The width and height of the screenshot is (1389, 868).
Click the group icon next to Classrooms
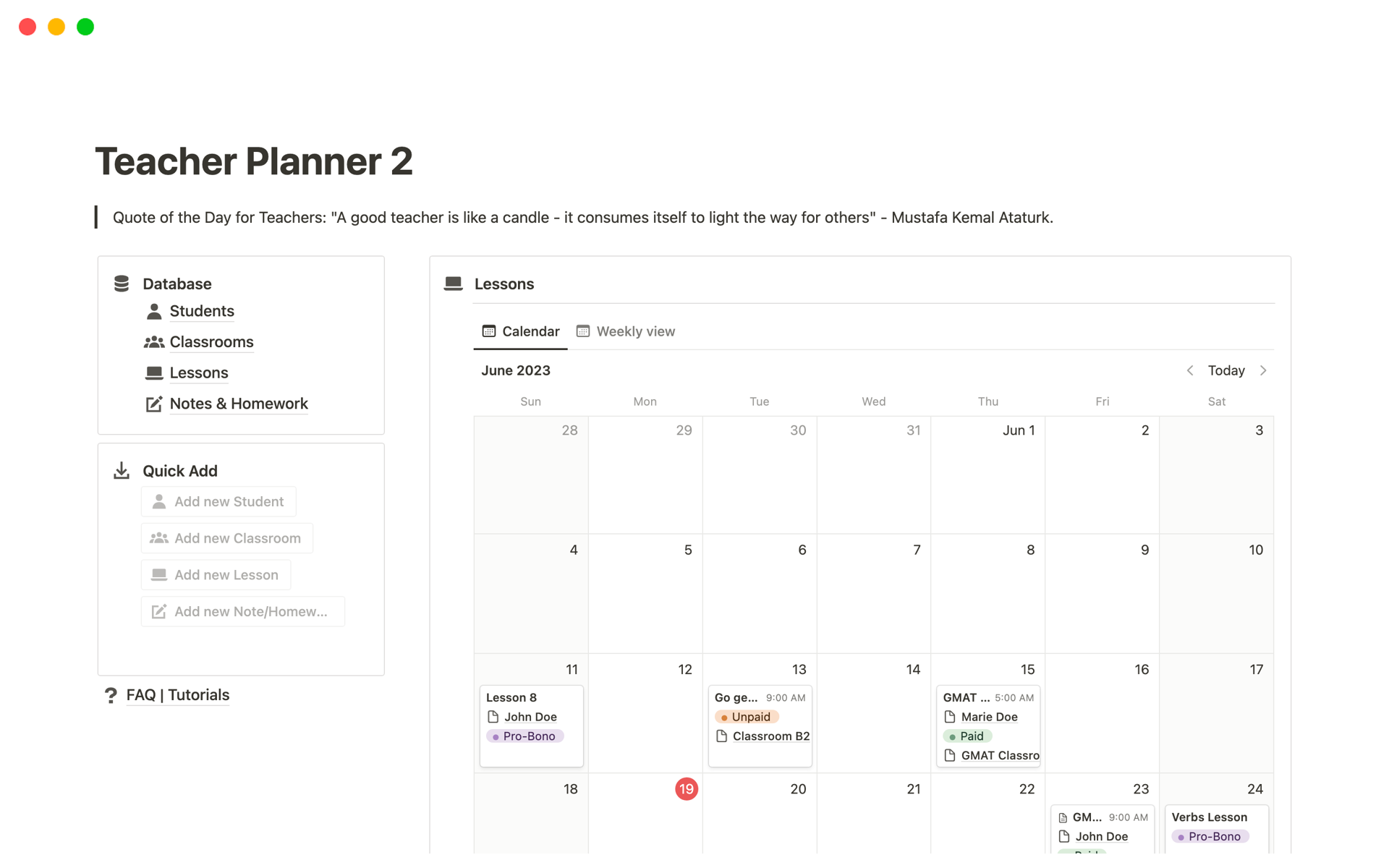[153, 341]
